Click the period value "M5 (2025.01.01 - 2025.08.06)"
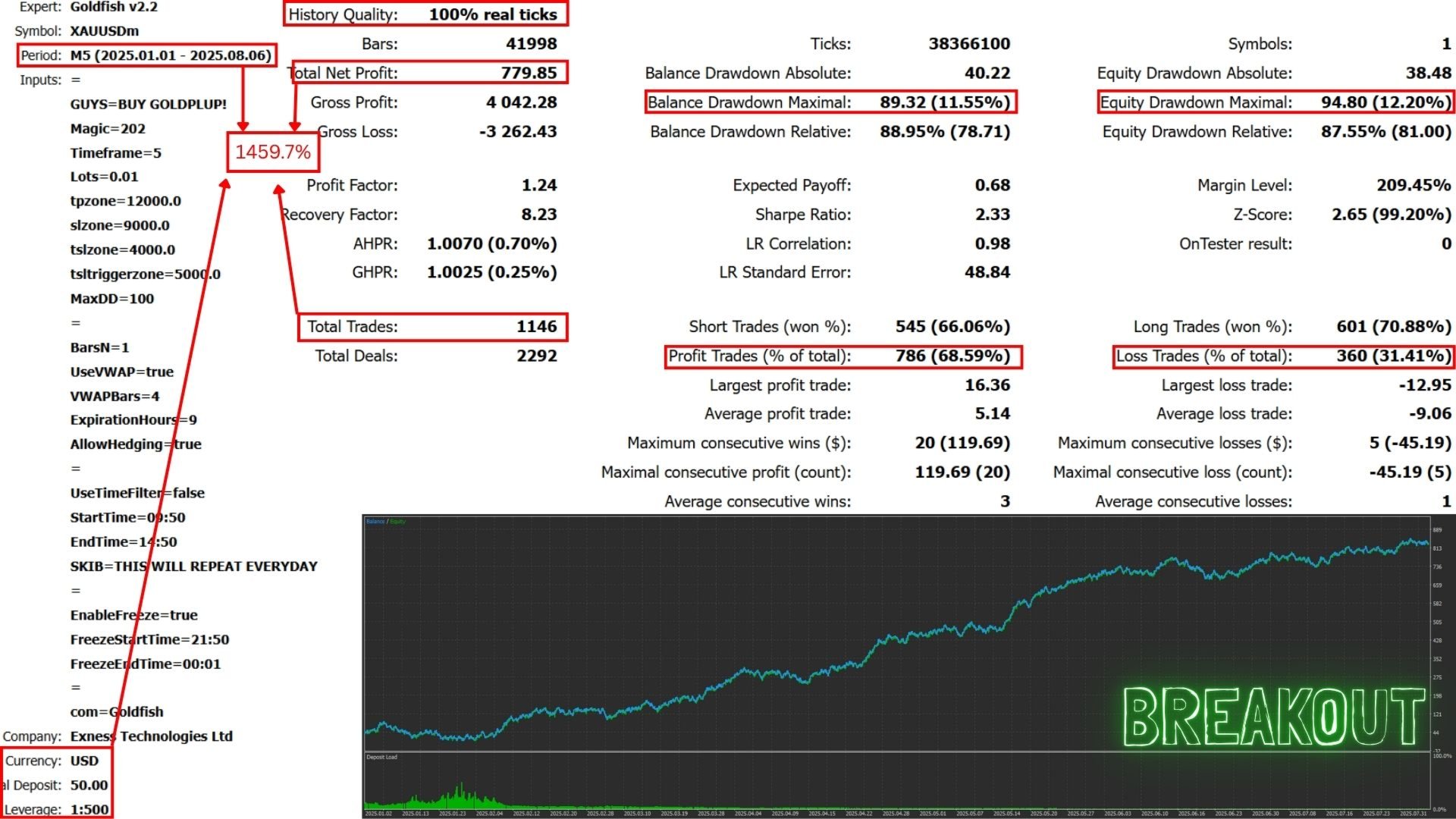The image size is (1456, 819). 171,55
